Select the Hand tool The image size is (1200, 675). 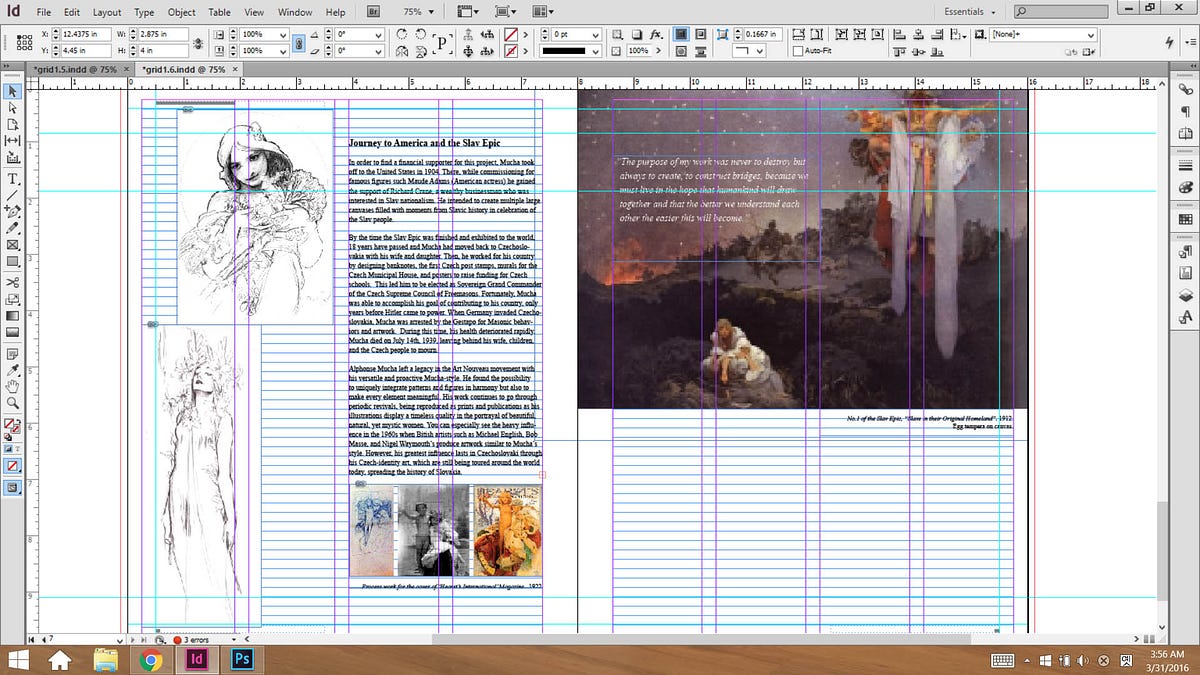[12, 386]
